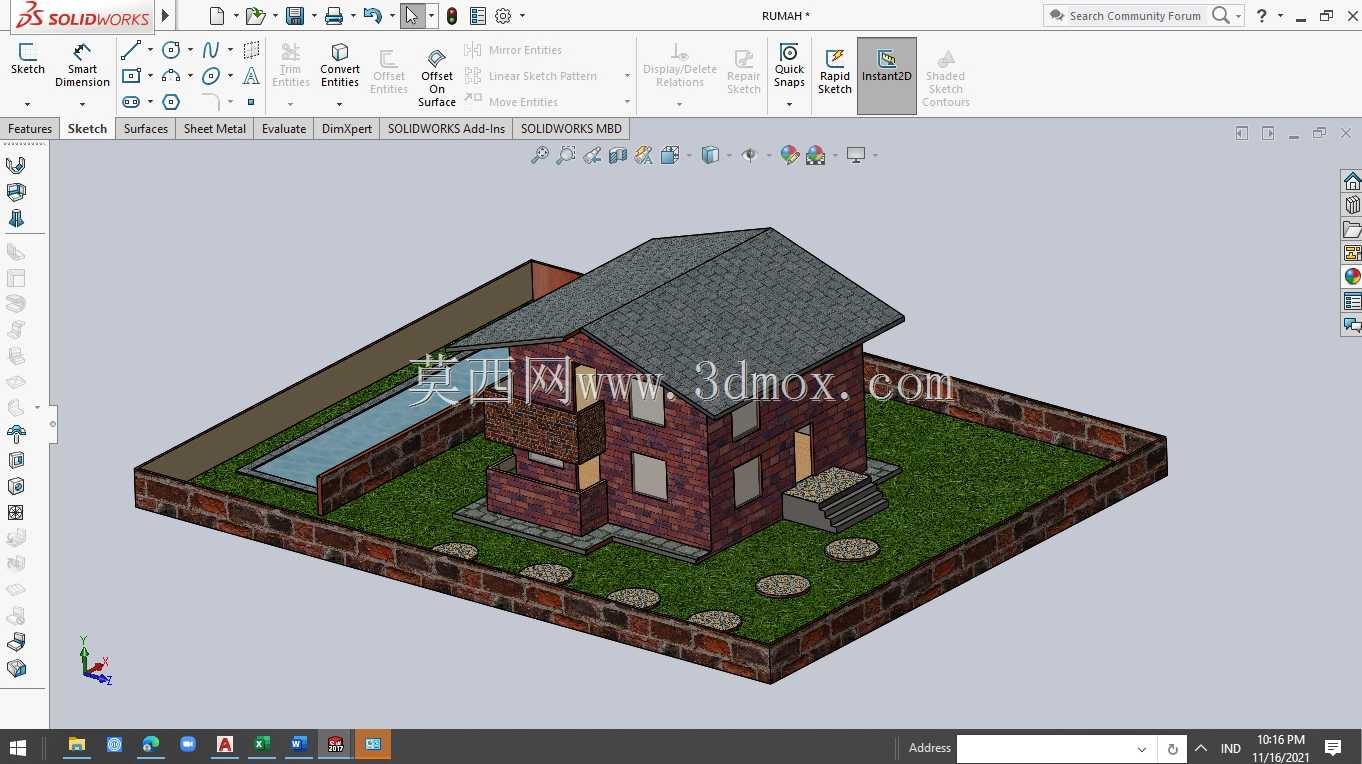Open the Appearances color ball task pane tab
This screenshot has height=764, width=1362.
pyautogui.click(x=1352, y=277)
